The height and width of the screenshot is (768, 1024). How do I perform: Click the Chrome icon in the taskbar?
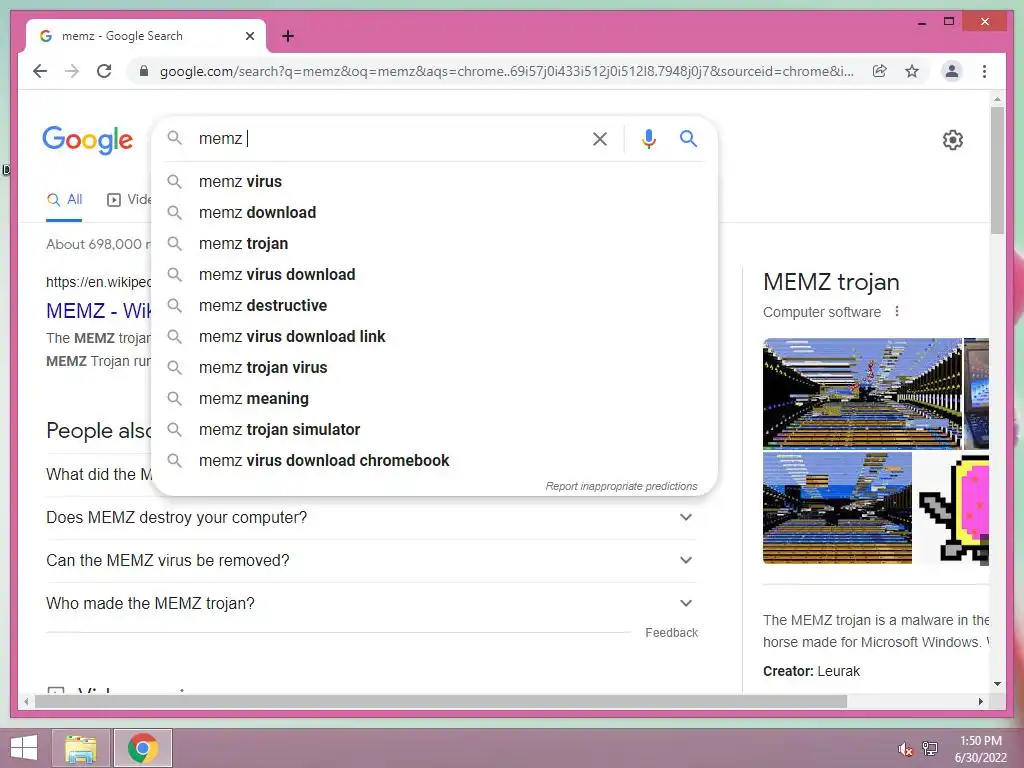pos(143,748)
